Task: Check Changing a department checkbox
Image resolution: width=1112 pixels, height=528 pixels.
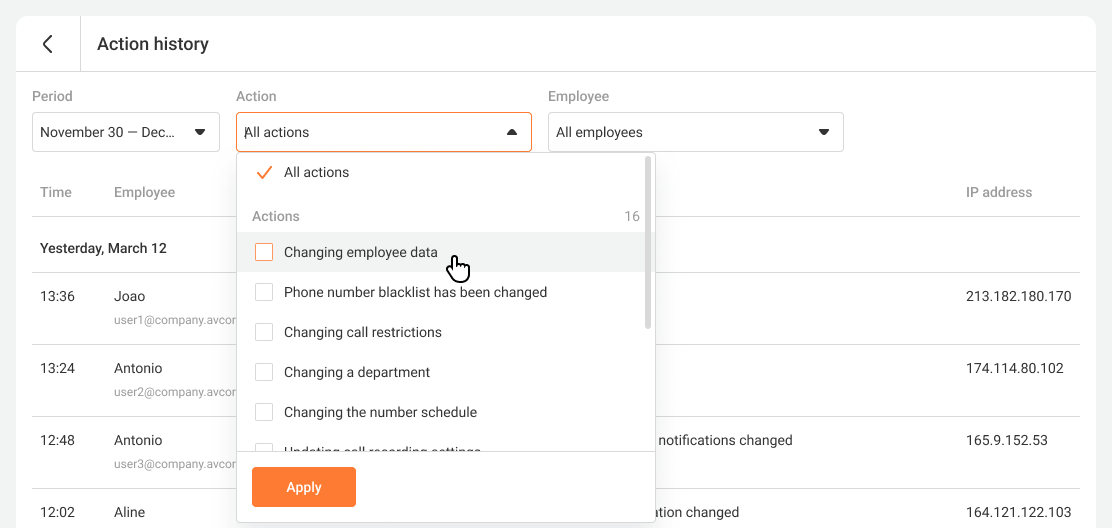Action: (x=264, y=372)
